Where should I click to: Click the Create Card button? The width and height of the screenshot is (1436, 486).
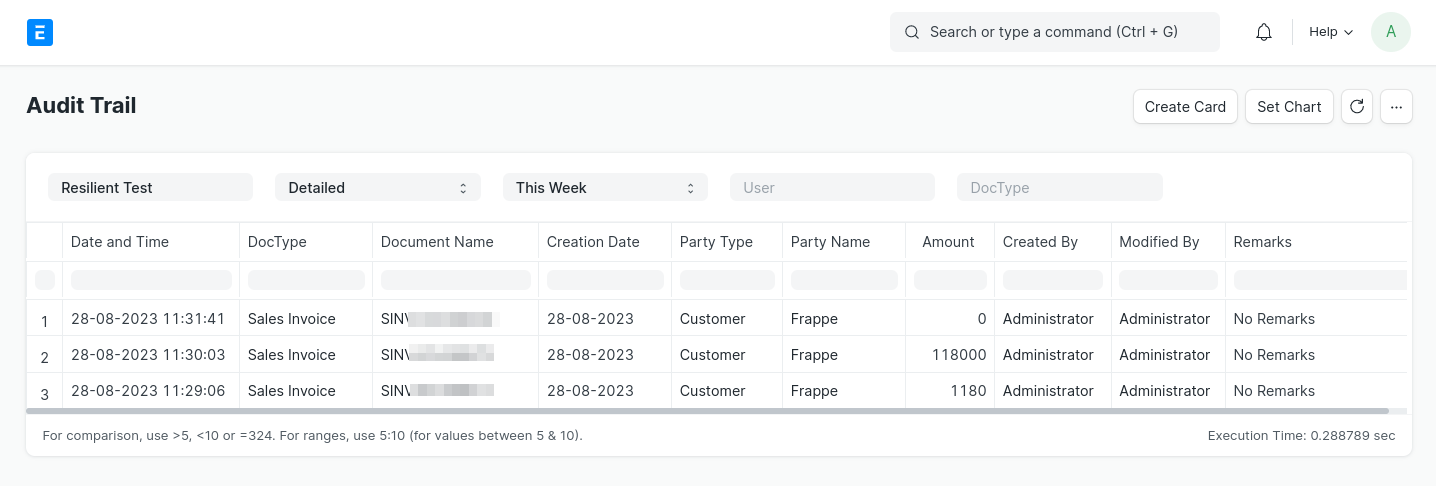[x=1185, y=107]
